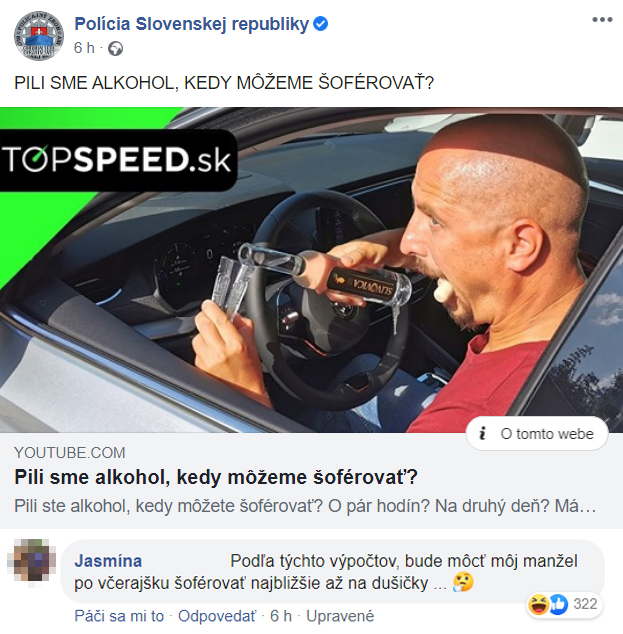623x634 pixels.
Task: Click the thinking face emoji in the comment
Action: [x=463, y=583]
